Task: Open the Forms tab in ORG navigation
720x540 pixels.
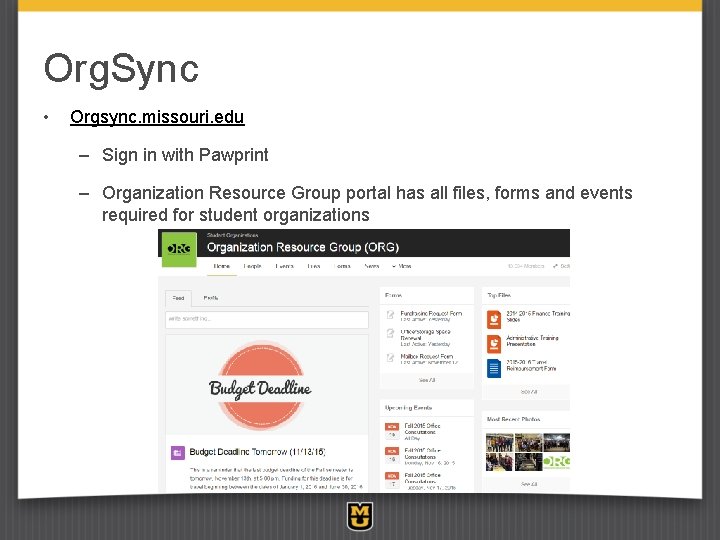Action: click(x=342, y=266)
